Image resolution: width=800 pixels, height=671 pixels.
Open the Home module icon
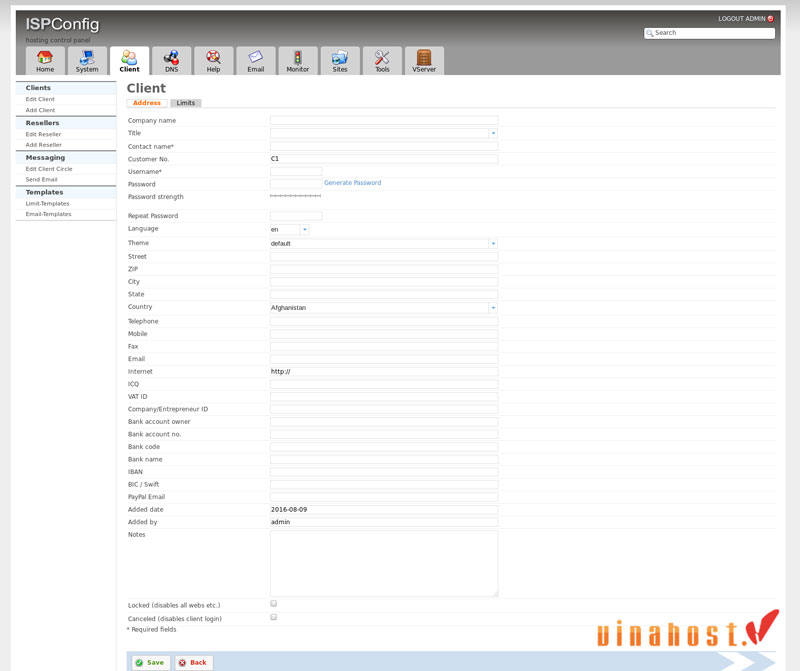tap(45, 57)
